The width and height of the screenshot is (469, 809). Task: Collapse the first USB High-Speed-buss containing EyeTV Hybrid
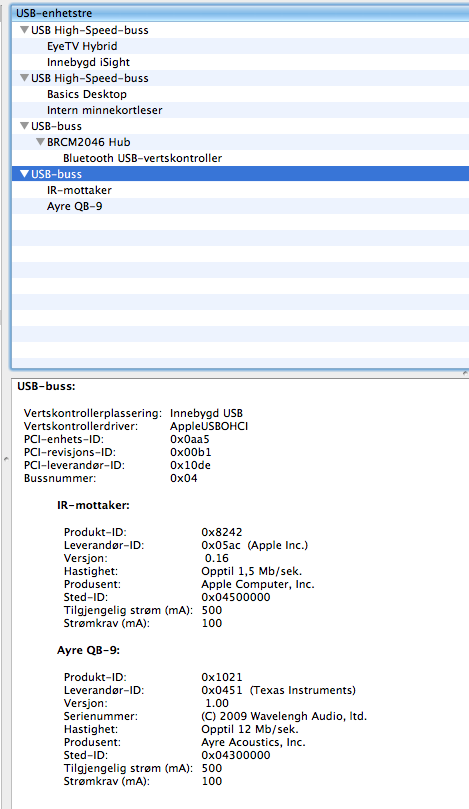pyautogui.click(x=24, y=30)
